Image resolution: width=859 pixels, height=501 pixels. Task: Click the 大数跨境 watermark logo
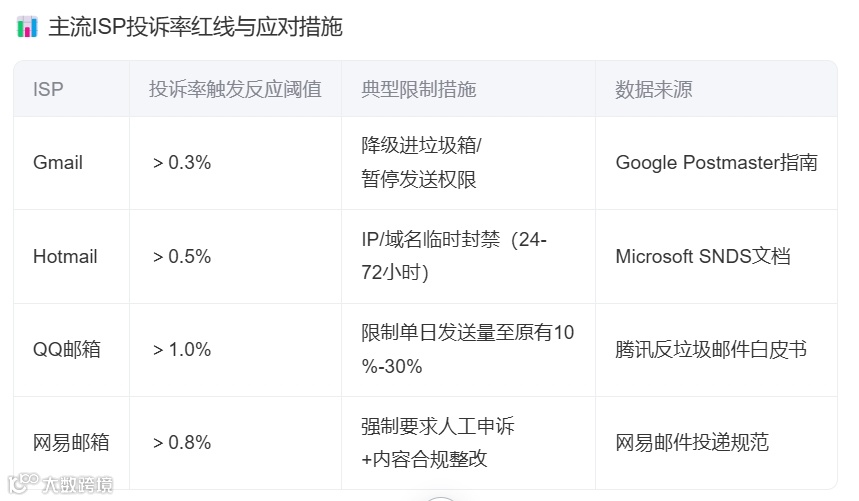60,483
